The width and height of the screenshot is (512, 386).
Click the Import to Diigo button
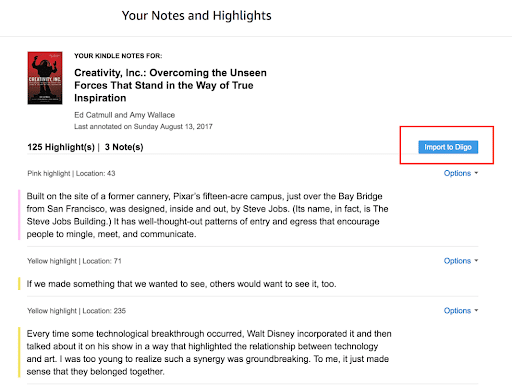click(448, 147)
